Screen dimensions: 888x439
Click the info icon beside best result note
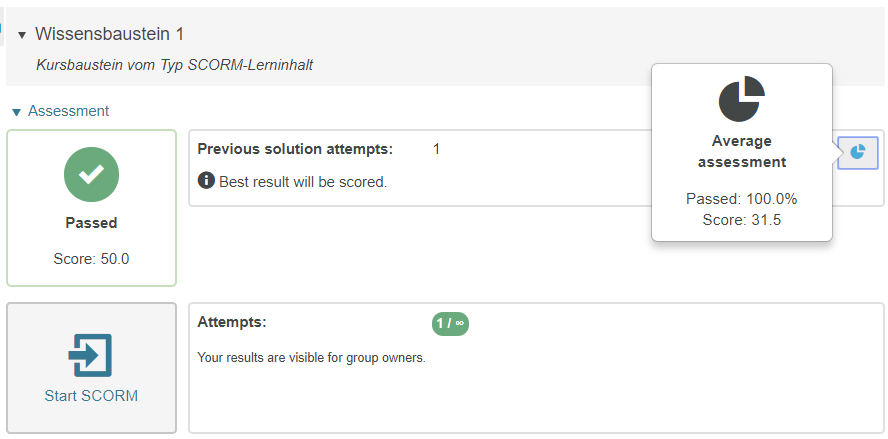coord(206,181)
